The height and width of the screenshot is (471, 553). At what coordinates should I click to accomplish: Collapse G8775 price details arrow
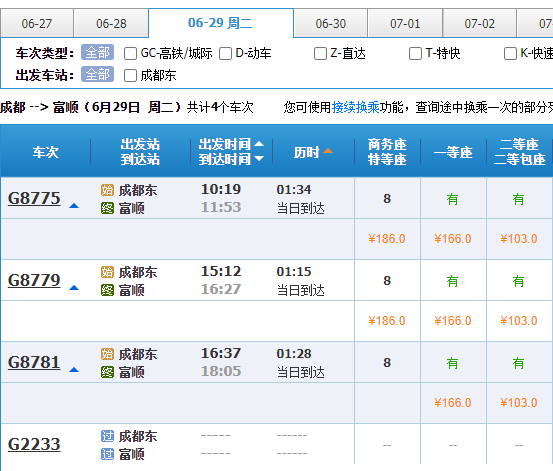74,206
